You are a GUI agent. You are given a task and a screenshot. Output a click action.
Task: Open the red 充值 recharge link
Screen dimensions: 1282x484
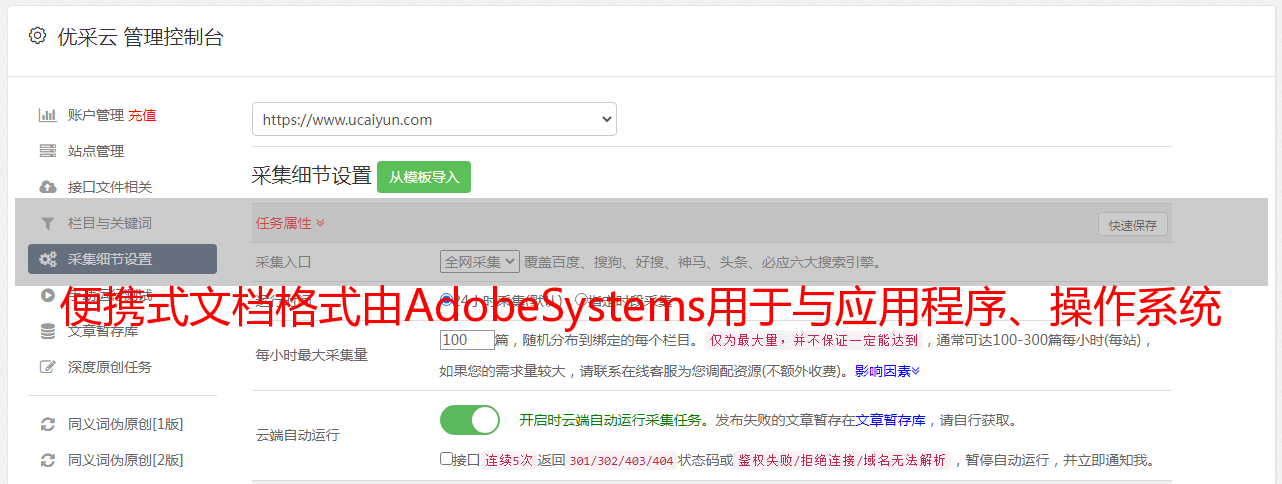142,115
